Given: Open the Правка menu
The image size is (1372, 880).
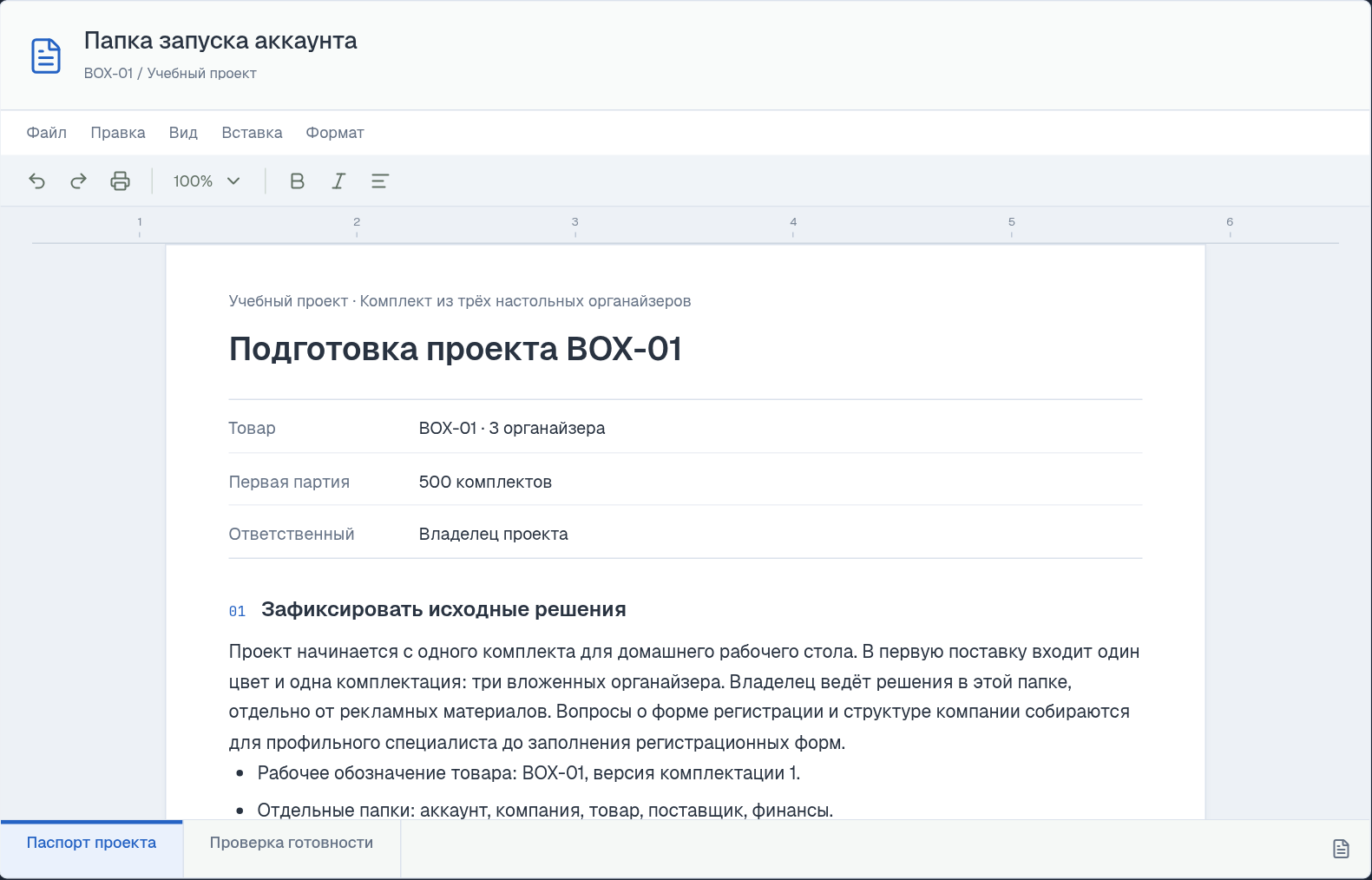Looking at the screenshot, I should [118, 133].
